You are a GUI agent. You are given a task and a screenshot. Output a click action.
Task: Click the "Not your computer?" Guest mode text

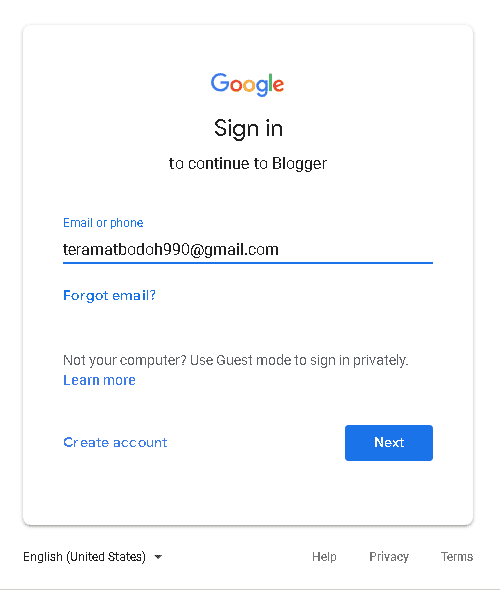[236, 360]
